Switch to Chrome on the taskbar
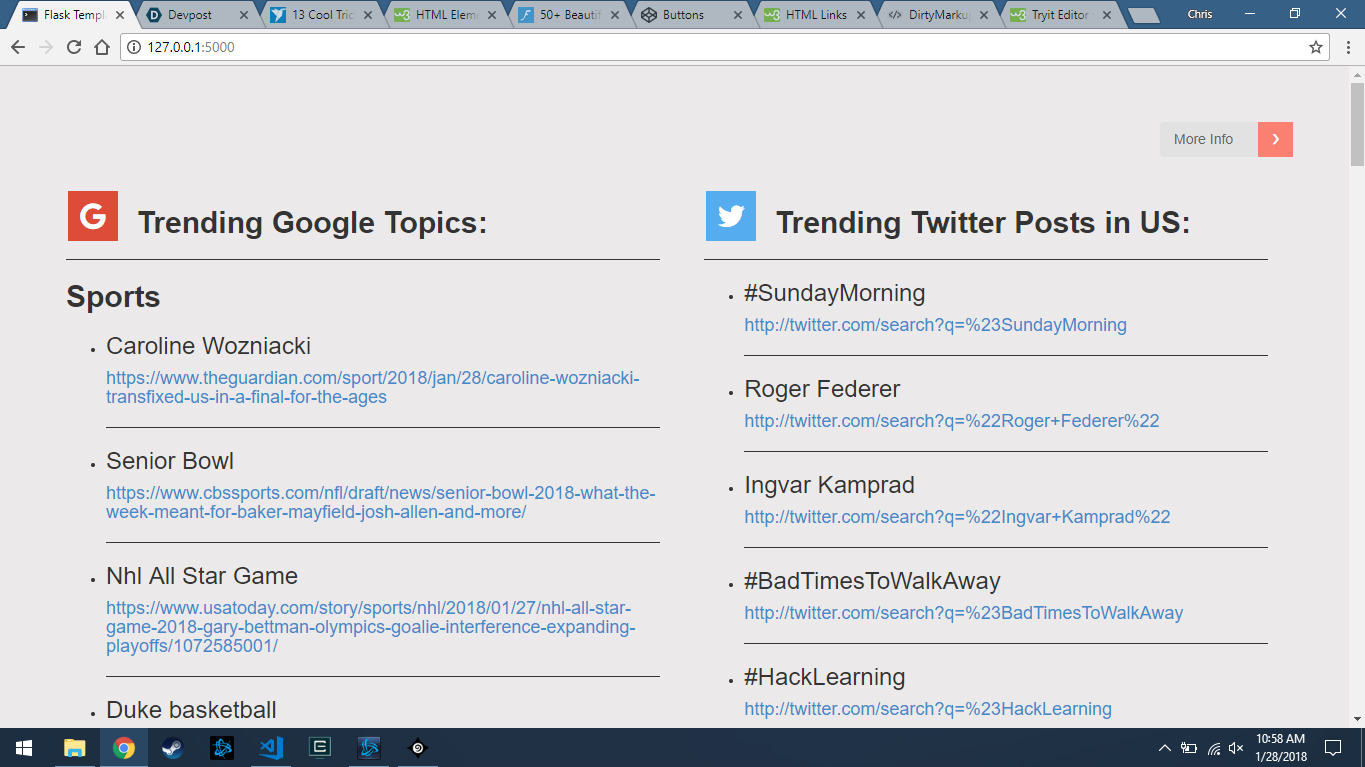 (x=124, y=748)
